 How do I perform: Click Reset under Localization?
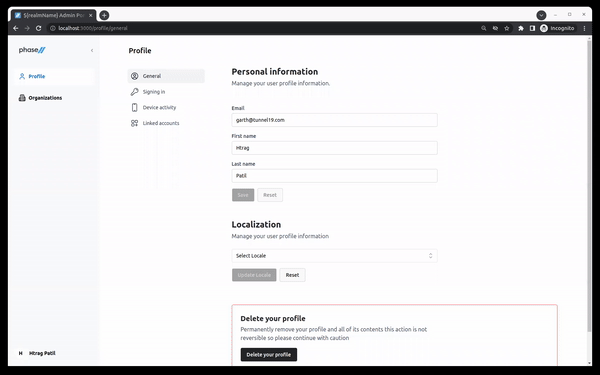pos(292,275)
